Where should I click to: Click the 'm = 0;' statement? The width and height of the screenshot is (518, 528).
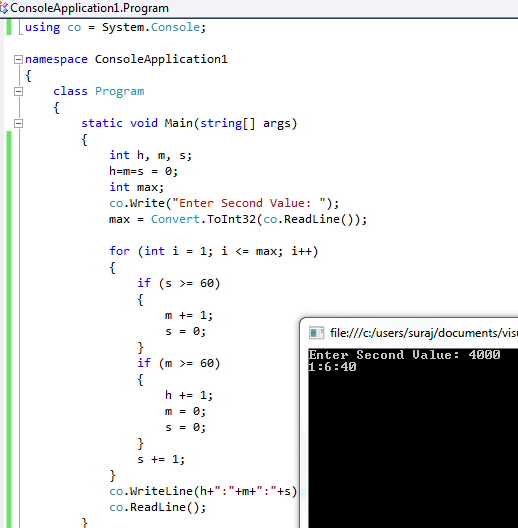pos(185,411)
